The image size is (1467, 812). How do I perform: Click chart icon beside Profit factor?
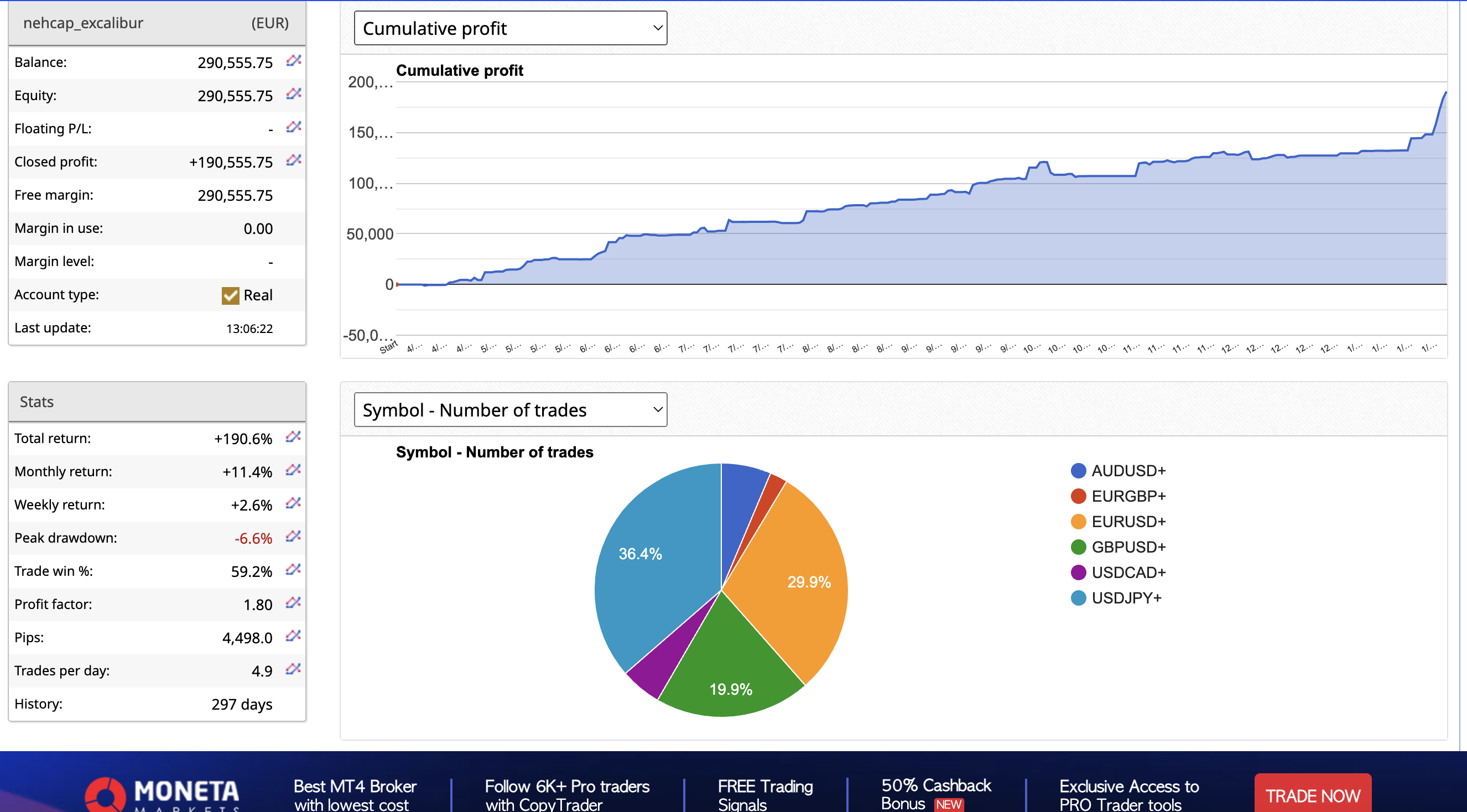coord(293,602)
